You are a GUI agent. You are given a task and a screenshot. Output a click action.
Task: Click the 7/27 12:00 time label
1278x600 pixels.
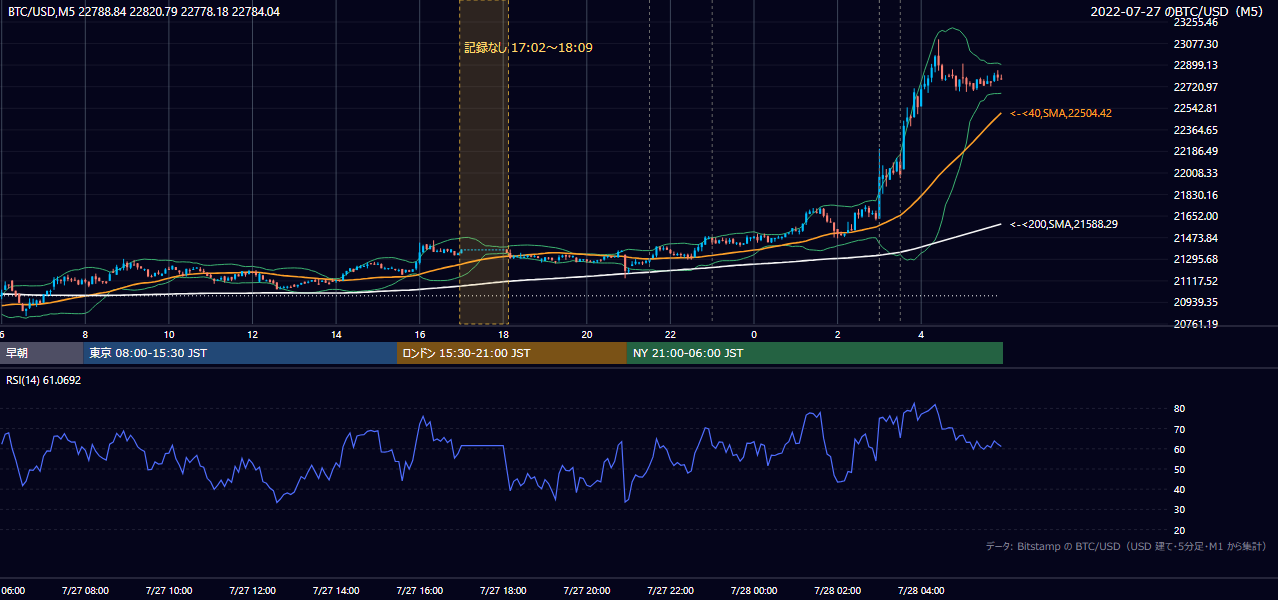click(252, 590)
